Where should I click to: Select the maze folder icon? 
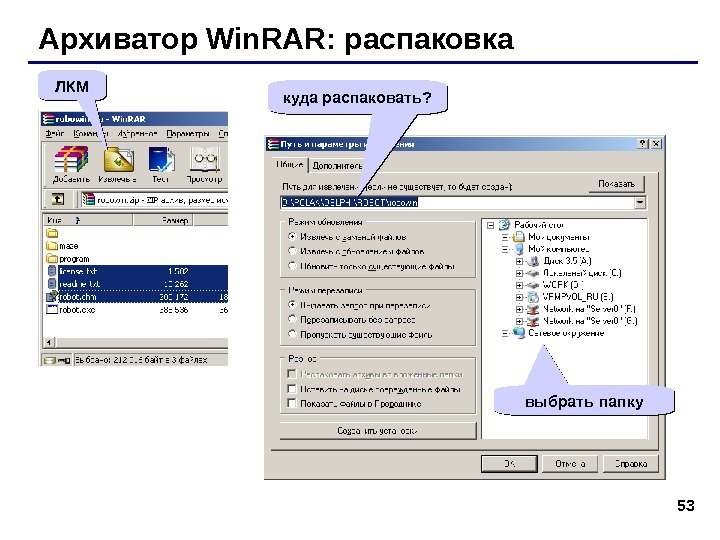point(52,246)
